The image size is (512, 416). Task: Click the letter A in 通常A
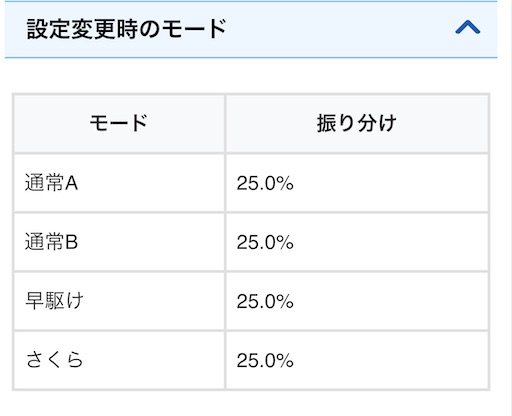(x=71, y=183)
